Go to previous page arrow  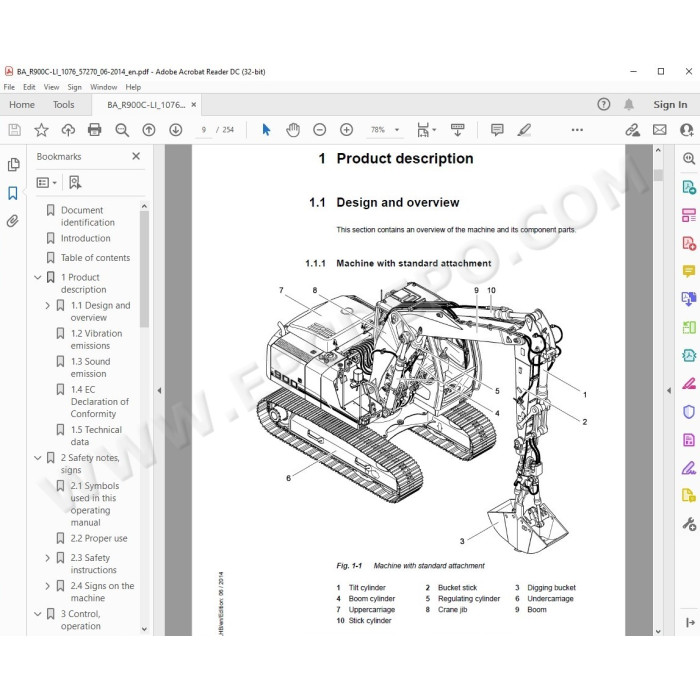tap(149, 130)
